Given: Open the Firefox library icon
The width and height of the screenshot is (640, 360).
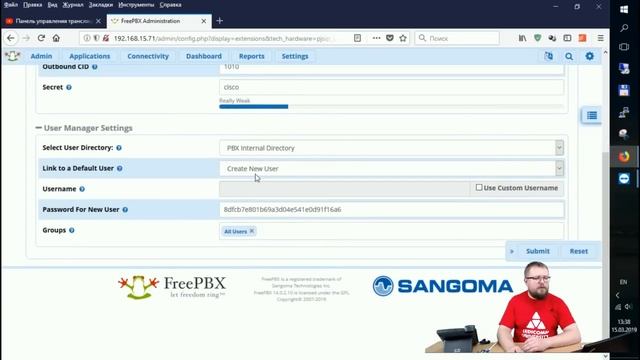Looking at the screenshot, I should [x=522, y=38].
